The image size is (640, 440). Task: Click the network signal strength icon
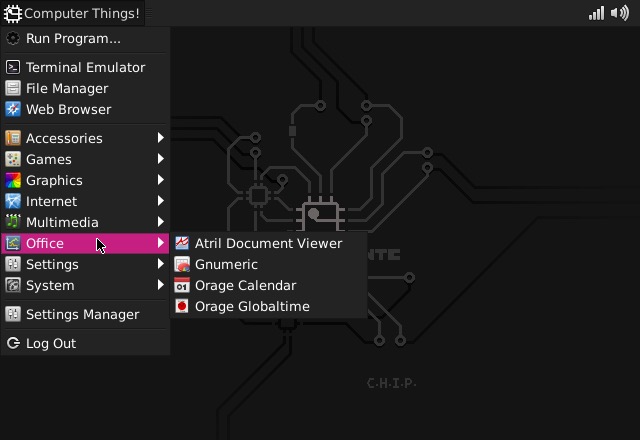[597, 13]
